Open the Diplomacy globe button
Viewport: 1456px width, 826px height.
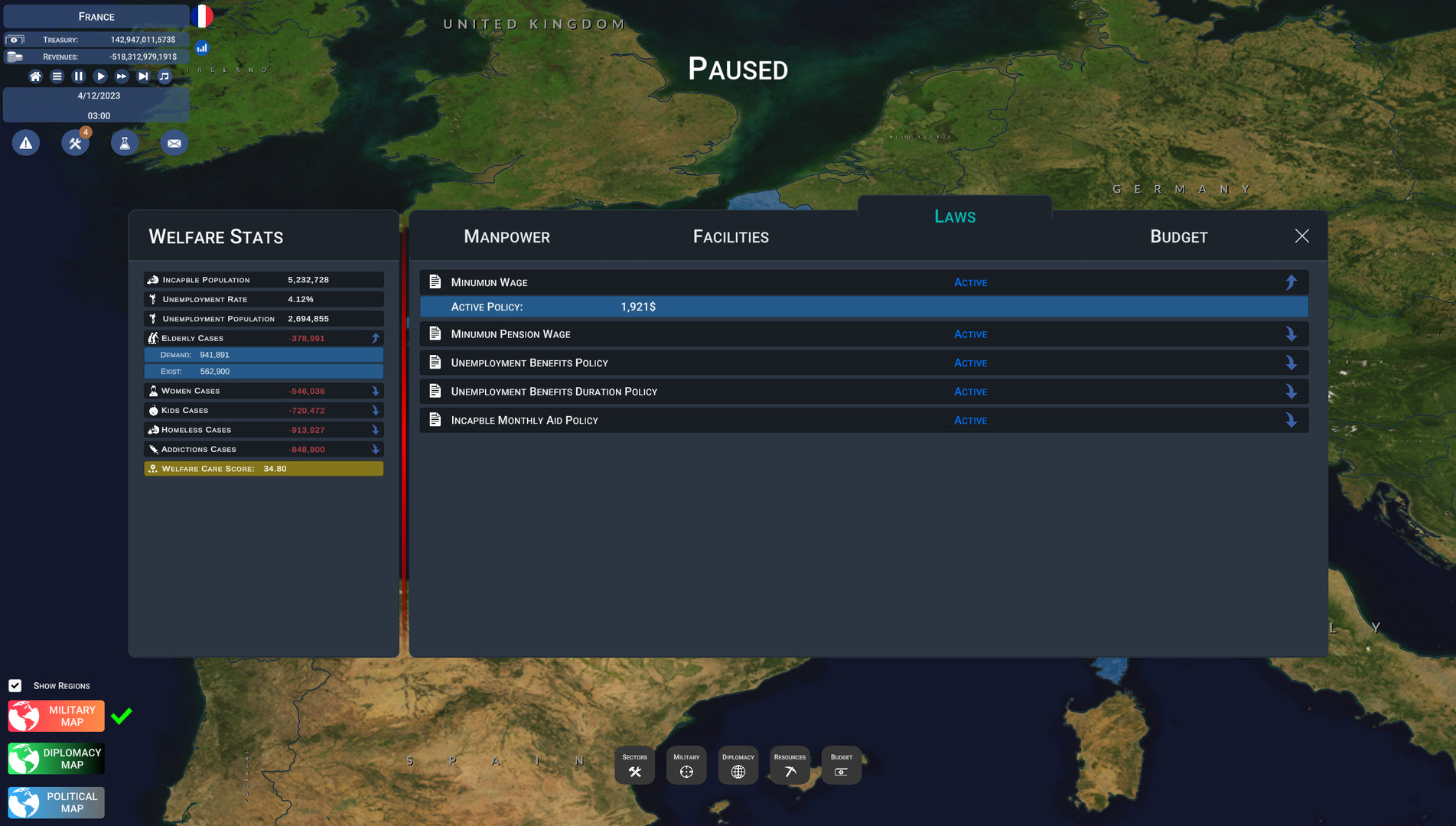(x=738, y=765)
